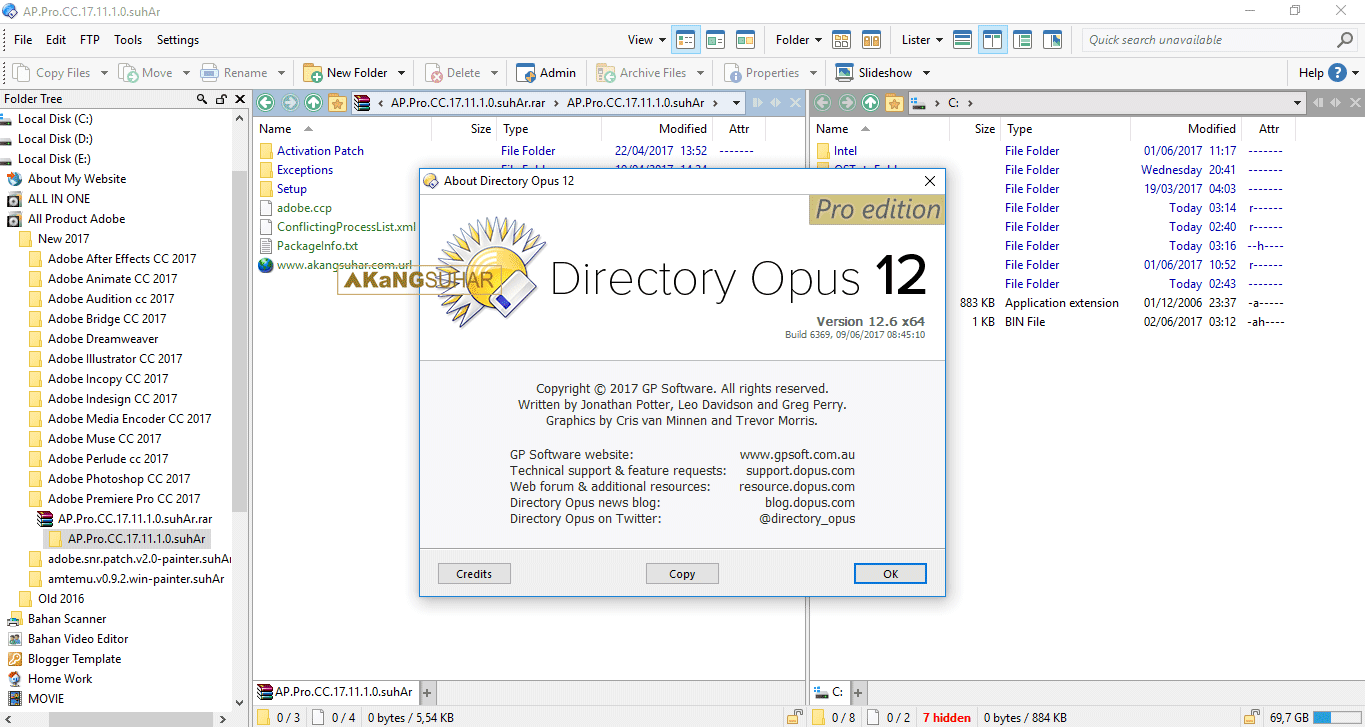The height and width of the screenshot is (727, 1365).
Task: Switch to Thumbnails view mode icon
Action: (745, 40)
